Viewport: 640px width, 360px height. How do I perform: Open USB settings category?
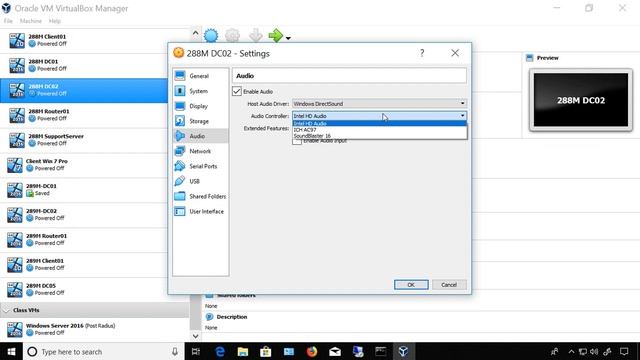(x=200, y=181)
